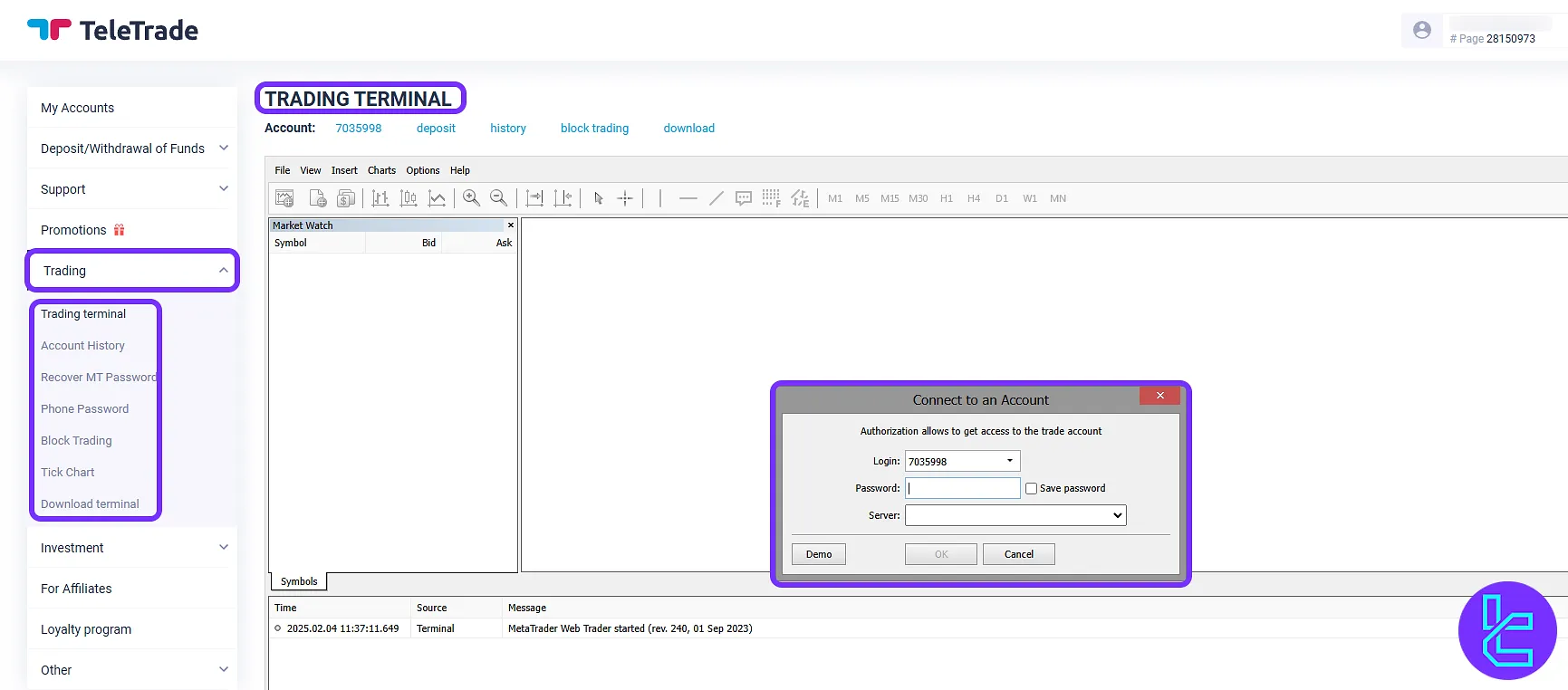Viewport: 1568px width, 690px height.
Task: Close the Market Watch panel
Action: [511, 225]
